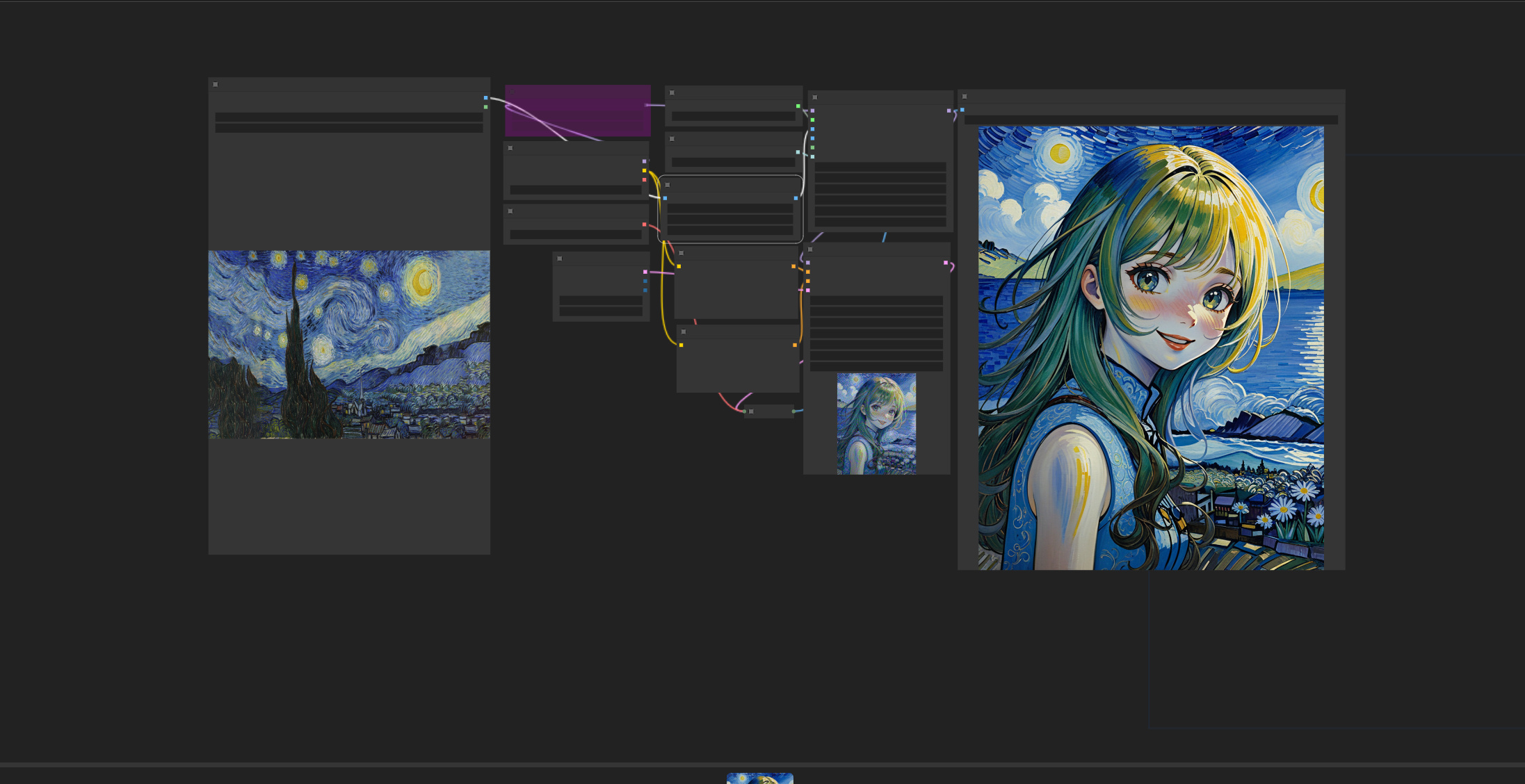Viewport: 1525px width, 784px height.
Task: Collapse the large preview node via its title dot
Action: [965, 96]
